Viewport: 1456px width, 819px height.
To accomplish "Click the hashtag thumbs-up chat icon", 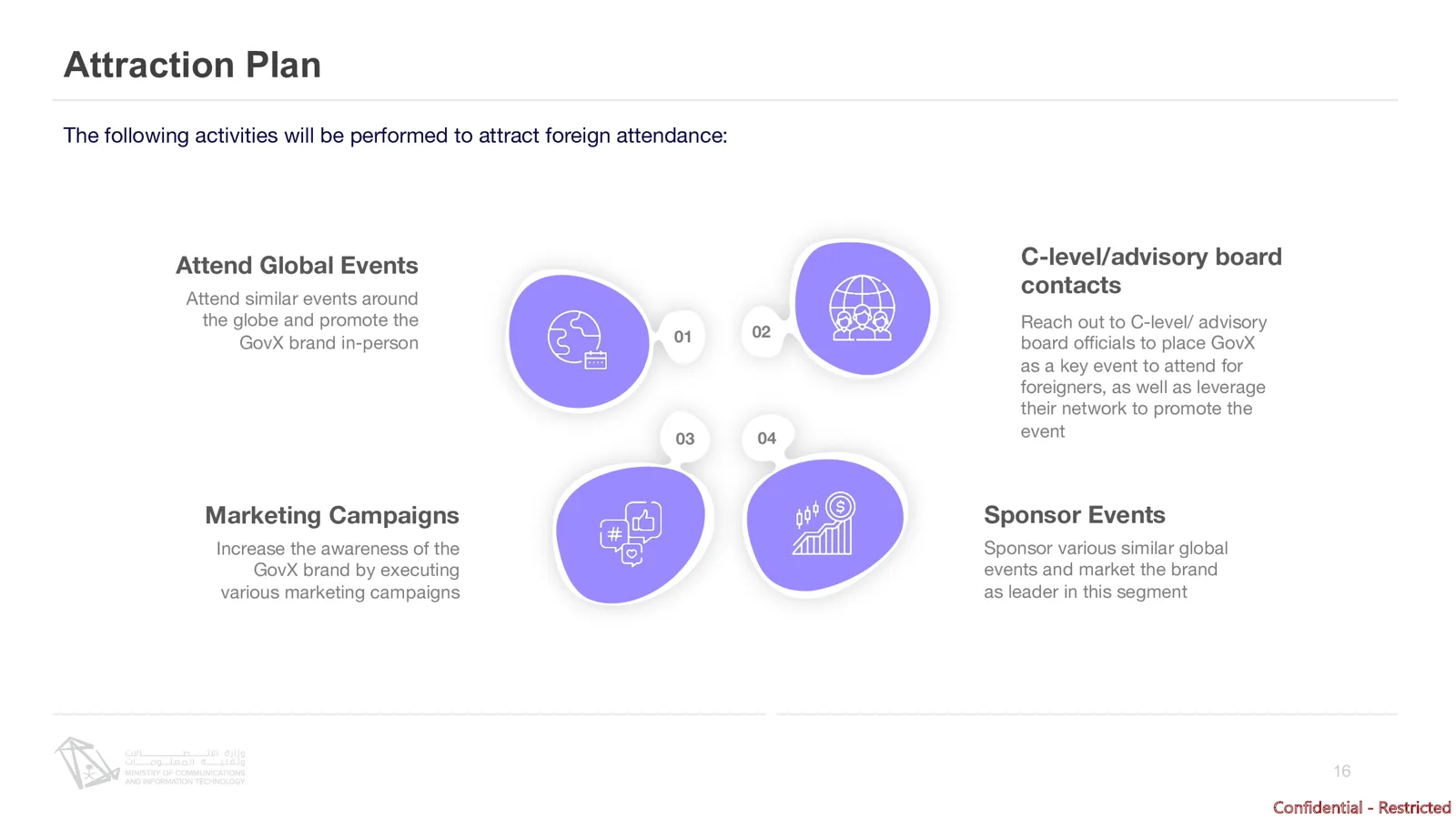I will 631,533.
